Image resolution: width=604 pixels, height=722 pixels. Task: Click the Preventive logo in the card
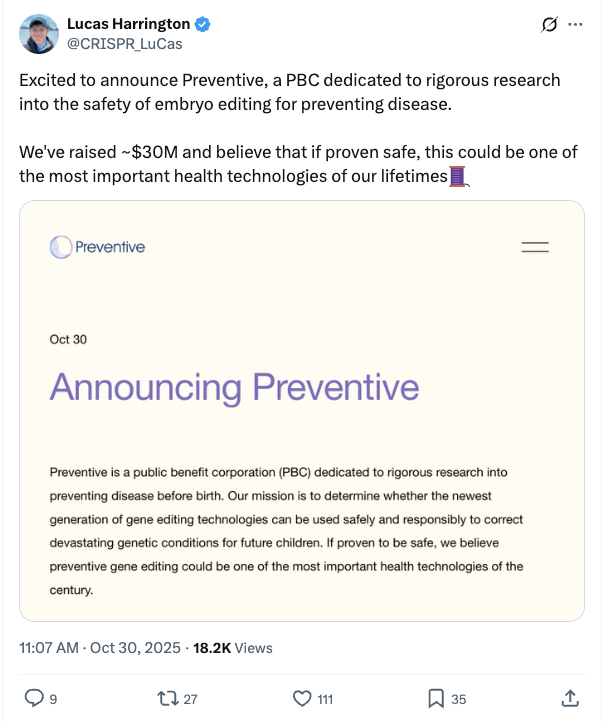tap(98, 247)
